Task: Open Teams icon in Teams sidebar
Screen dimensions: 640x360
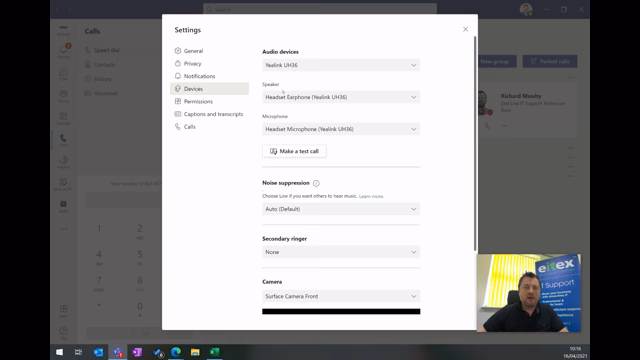Action: coord(63,96)
